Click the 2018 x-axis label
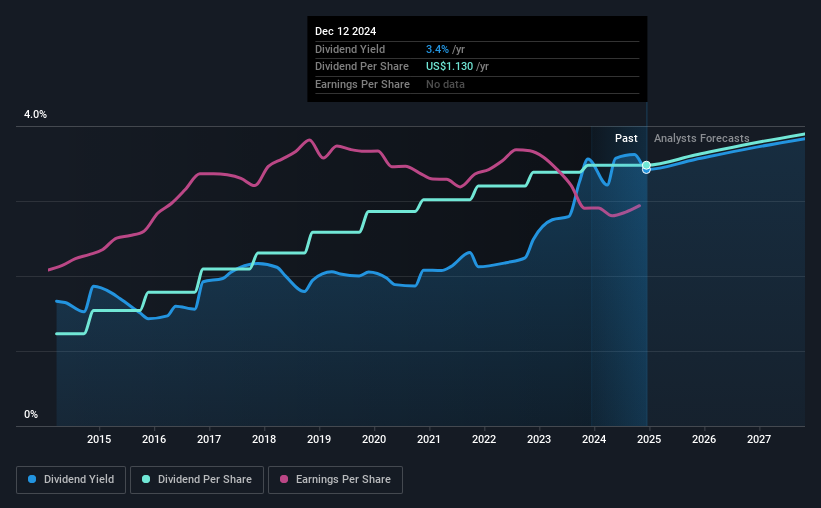Image resolution: width=821 pixels, height=508 pixels. [x=264, y=439]
